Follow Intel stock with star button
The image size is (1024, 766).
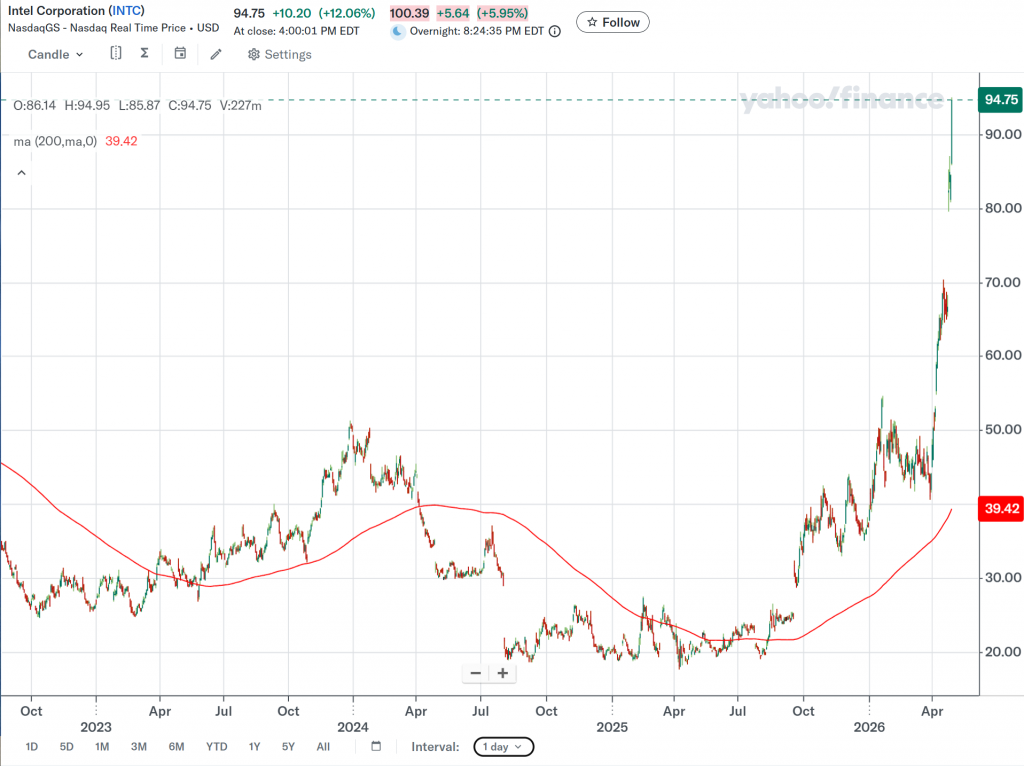pos(613,22)
